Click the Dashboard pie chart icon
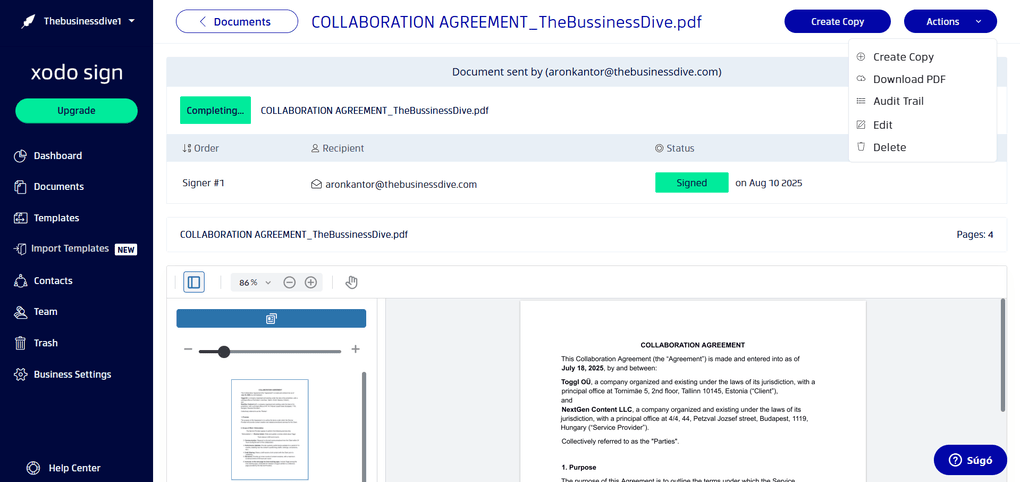The image size is (1020, 482). coord(20,155)
